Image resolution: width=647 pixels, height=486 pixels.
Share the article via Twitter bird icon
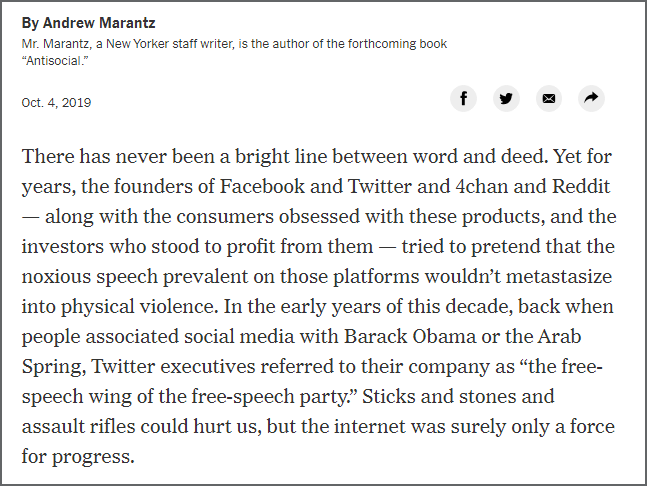[506, 99]
